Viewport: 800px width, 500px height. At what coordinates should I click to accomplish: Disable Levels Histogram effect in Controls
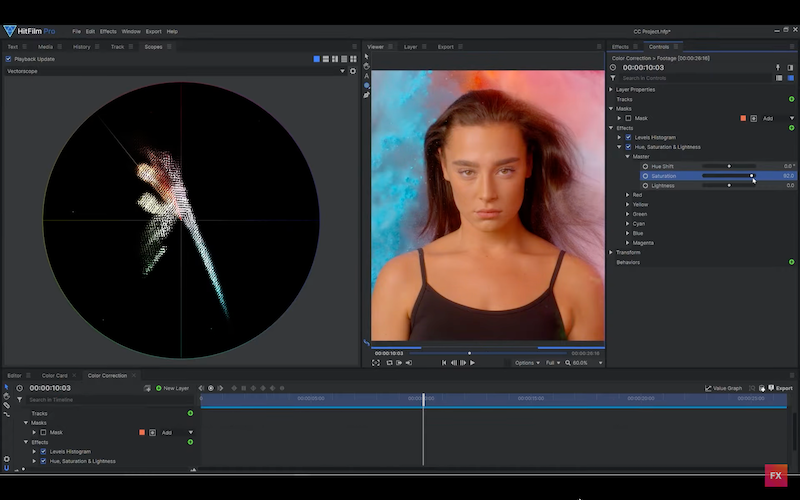point(628,137)
